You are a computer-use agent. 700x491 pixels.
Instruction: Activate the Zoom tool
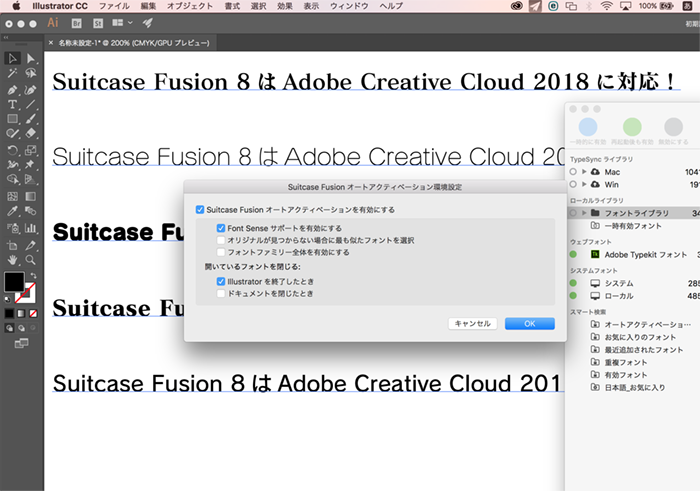[30, 260]
